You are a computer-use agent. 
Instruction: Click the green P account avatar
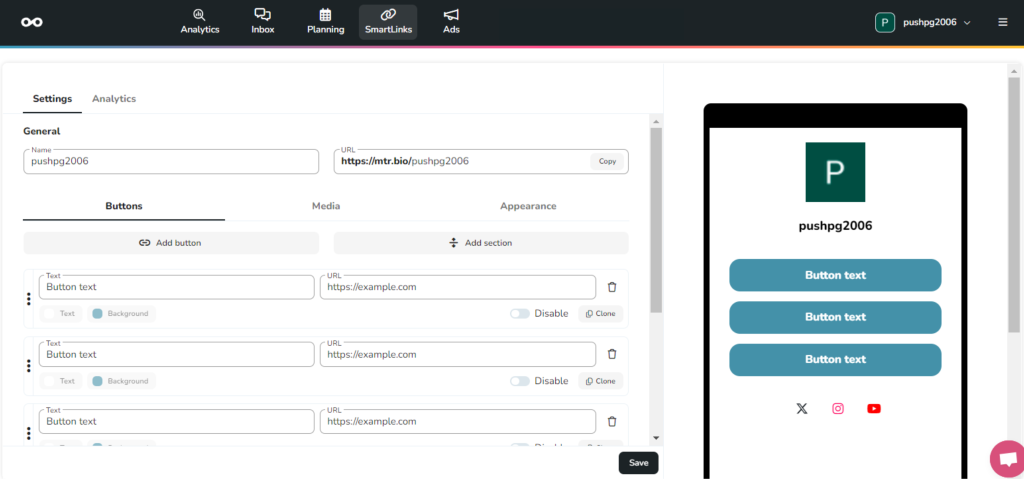[885, 22]
